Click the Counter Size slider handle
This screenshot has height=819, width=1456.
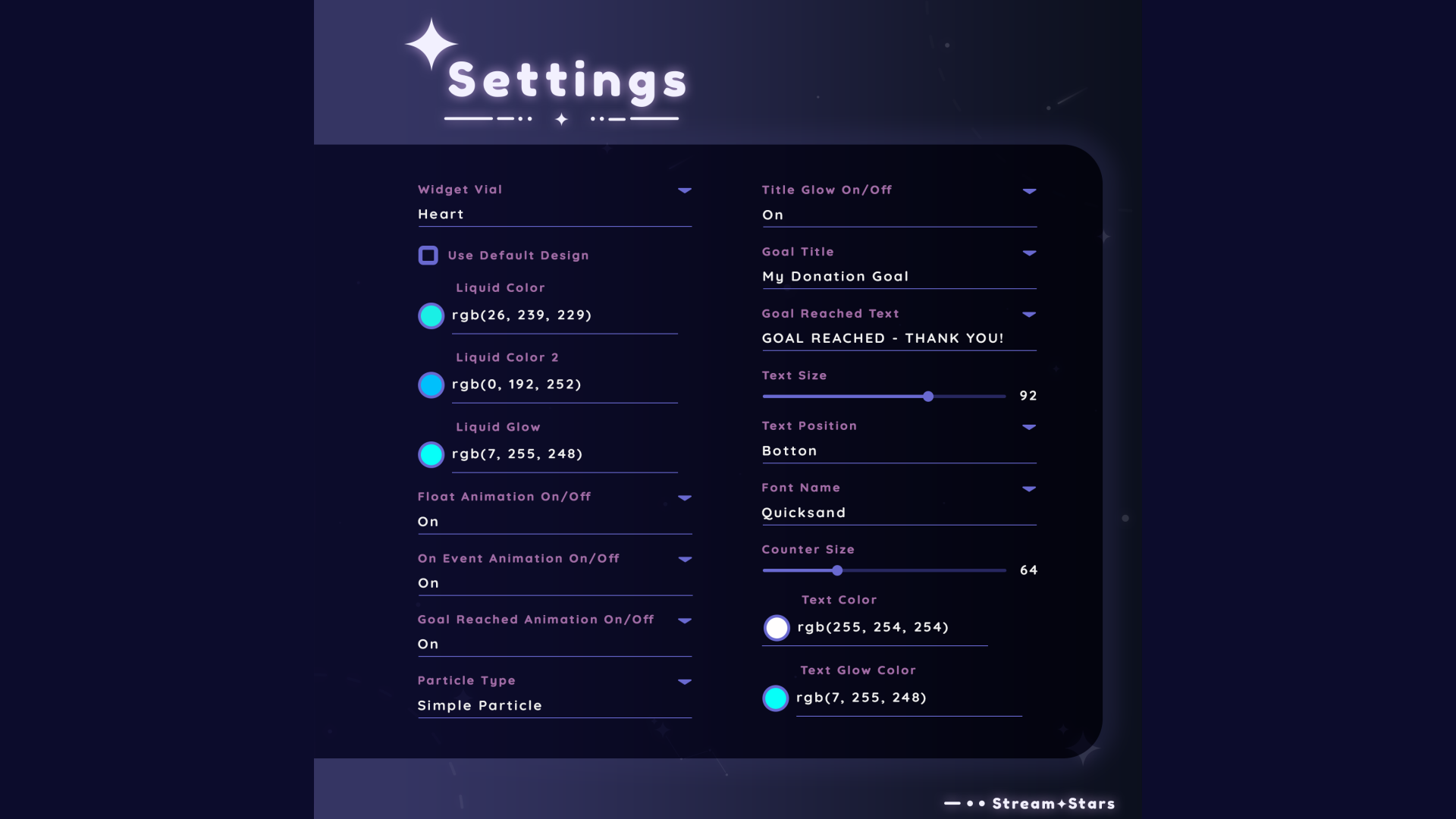(x=837, y=570)
